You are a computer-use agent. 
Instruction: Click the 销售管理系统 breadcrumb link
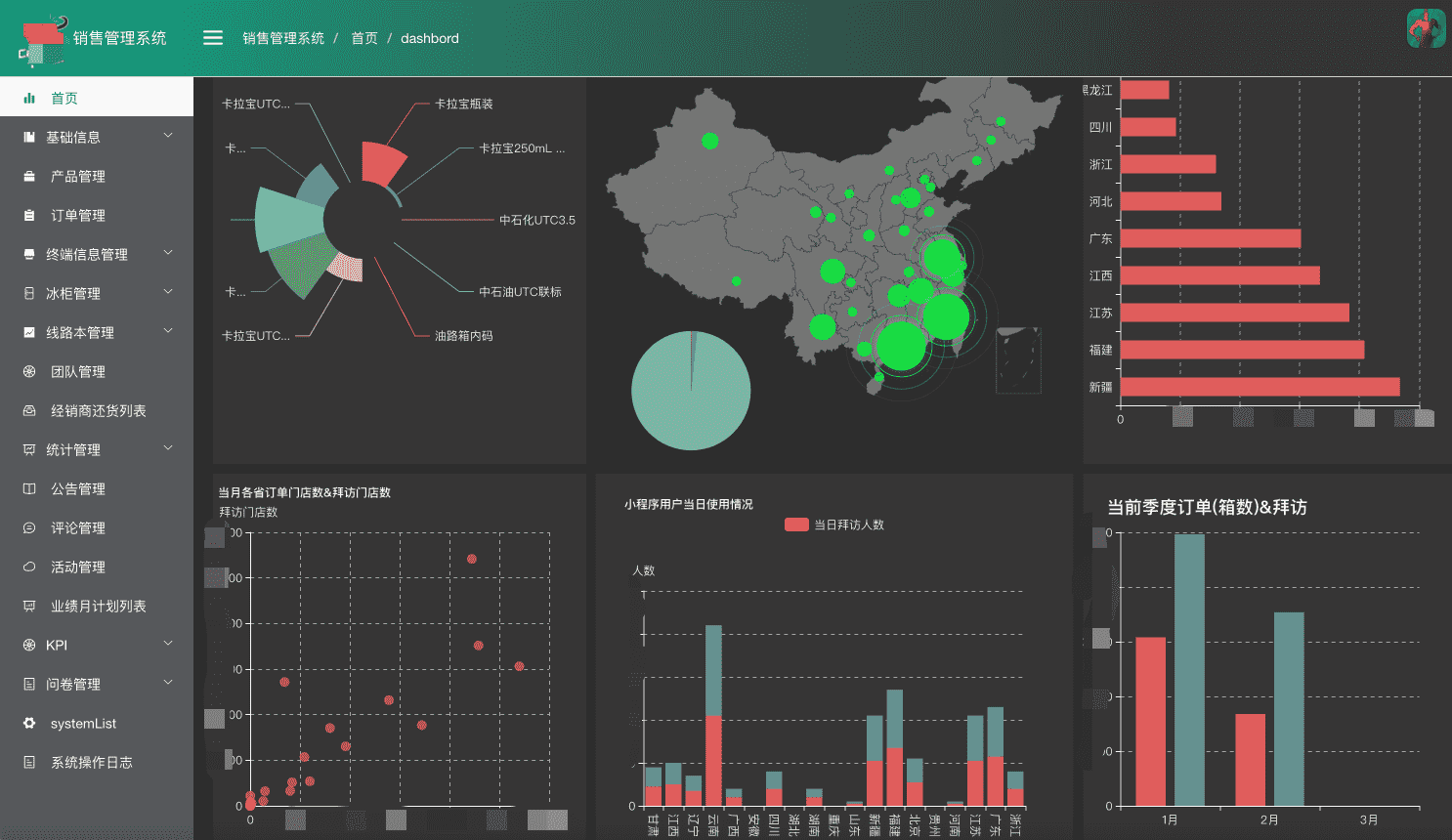(x=283, y=38)
